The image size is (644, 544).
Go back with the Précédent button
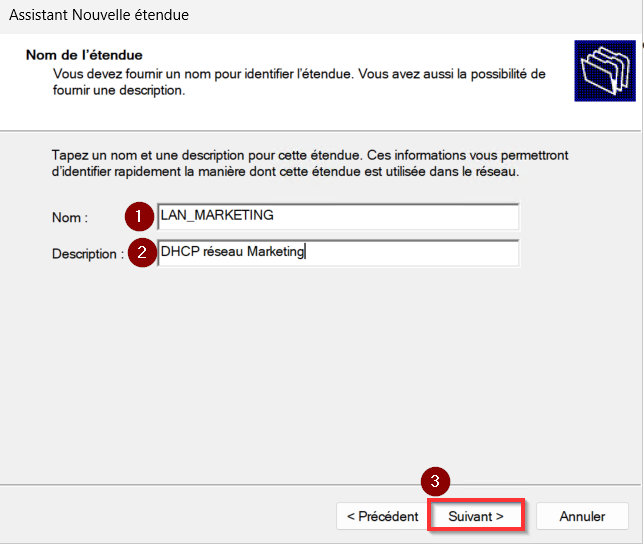coord(382,516)
